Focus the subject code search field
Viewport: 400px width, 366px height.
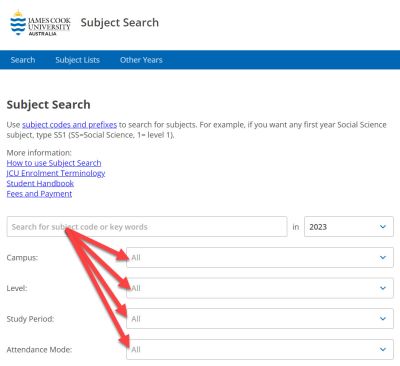point(147,227)
